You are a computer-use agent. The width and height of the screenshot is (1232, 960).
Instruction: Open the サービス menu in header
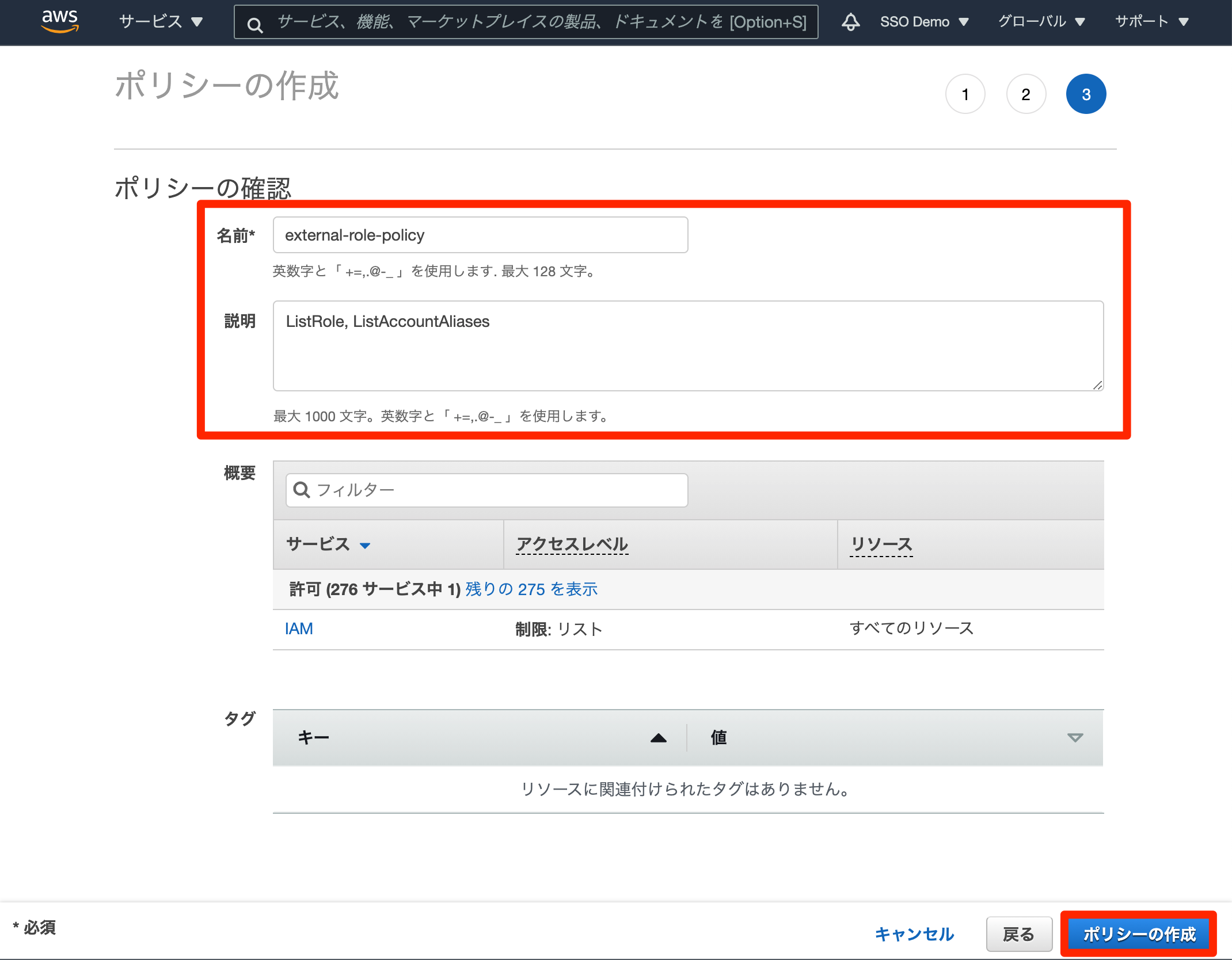[x=161, y=22]
